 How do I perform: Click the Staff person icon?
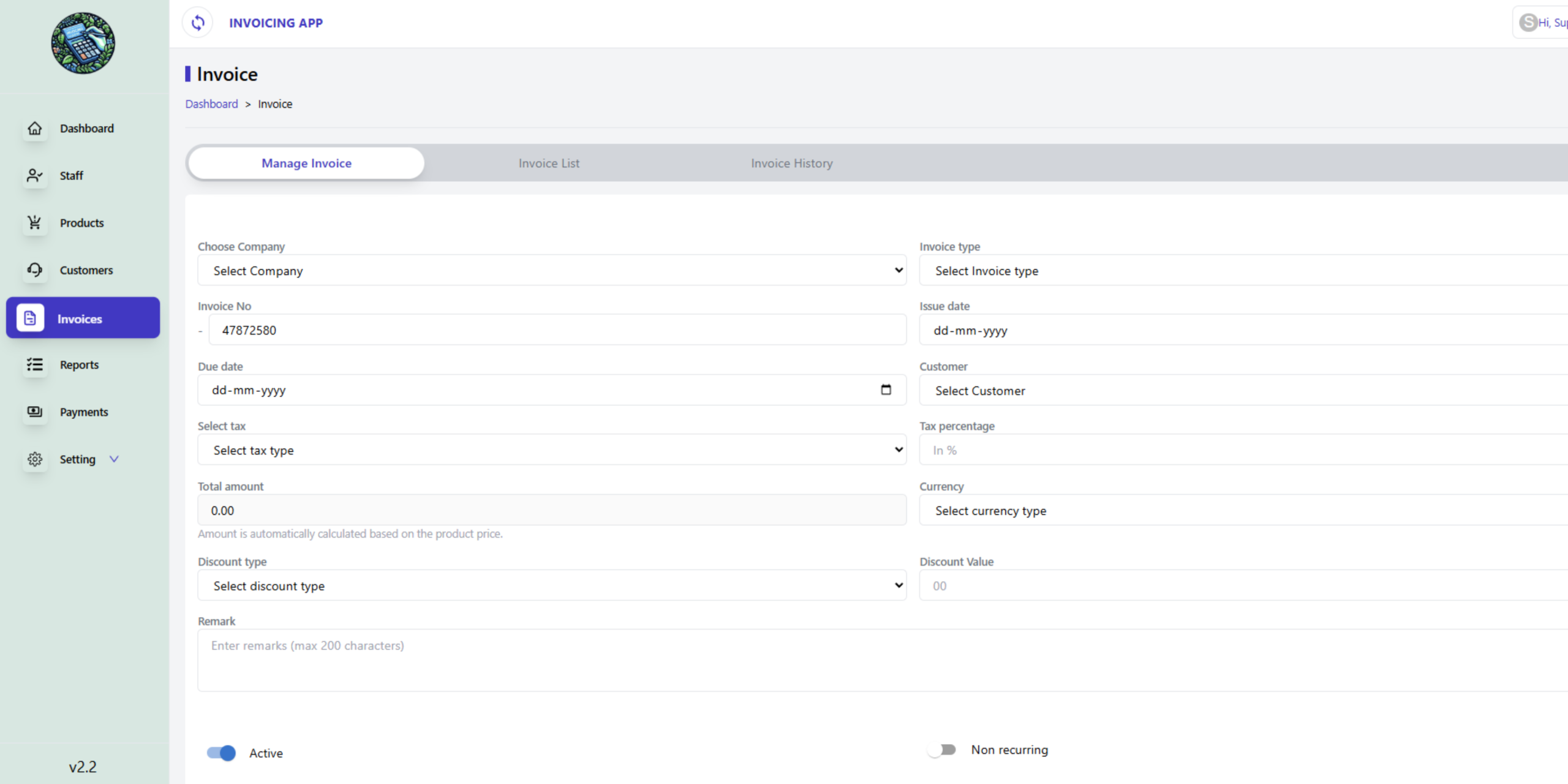coord(35,176)
